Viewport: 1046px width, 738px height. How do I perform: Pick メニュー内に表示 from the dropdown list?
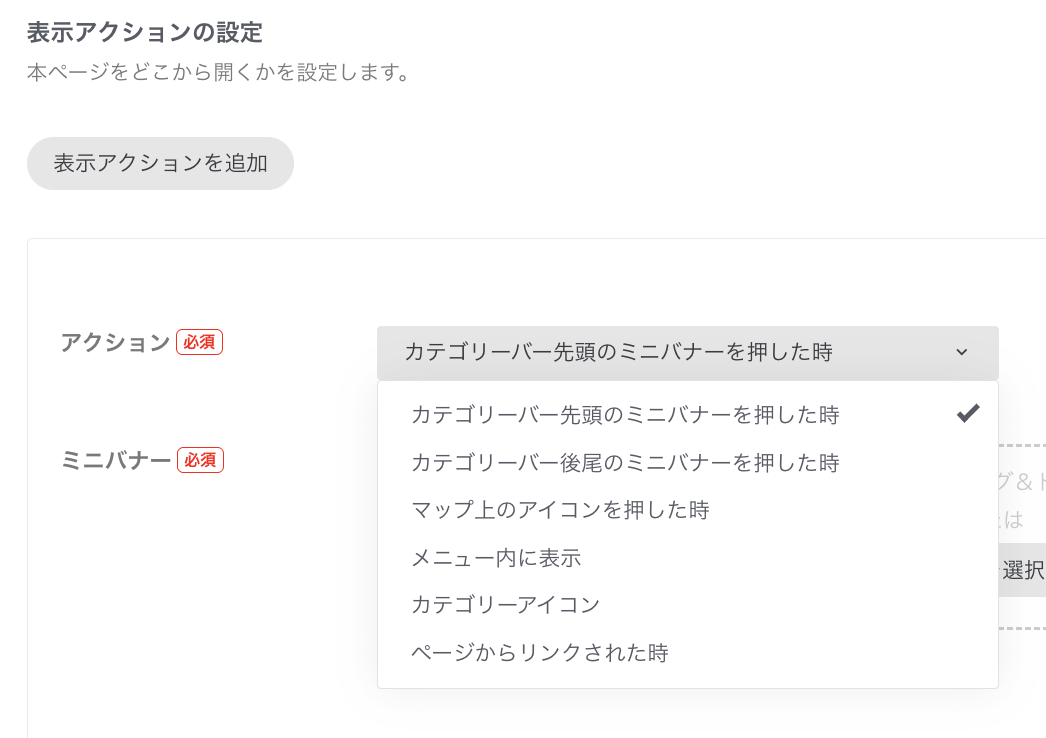point(496,558)
